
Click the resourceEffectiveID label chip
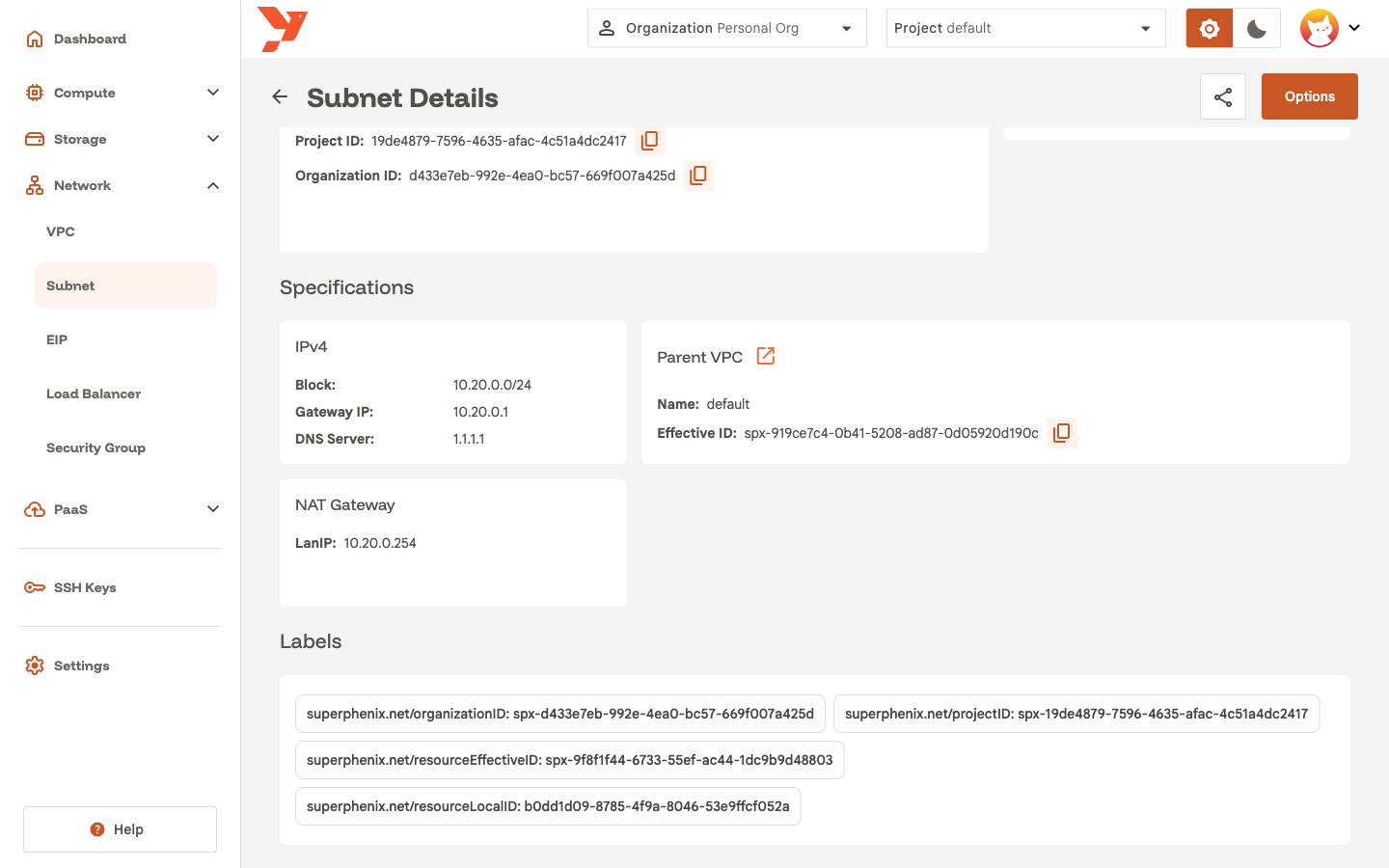(x=570, y=760)
